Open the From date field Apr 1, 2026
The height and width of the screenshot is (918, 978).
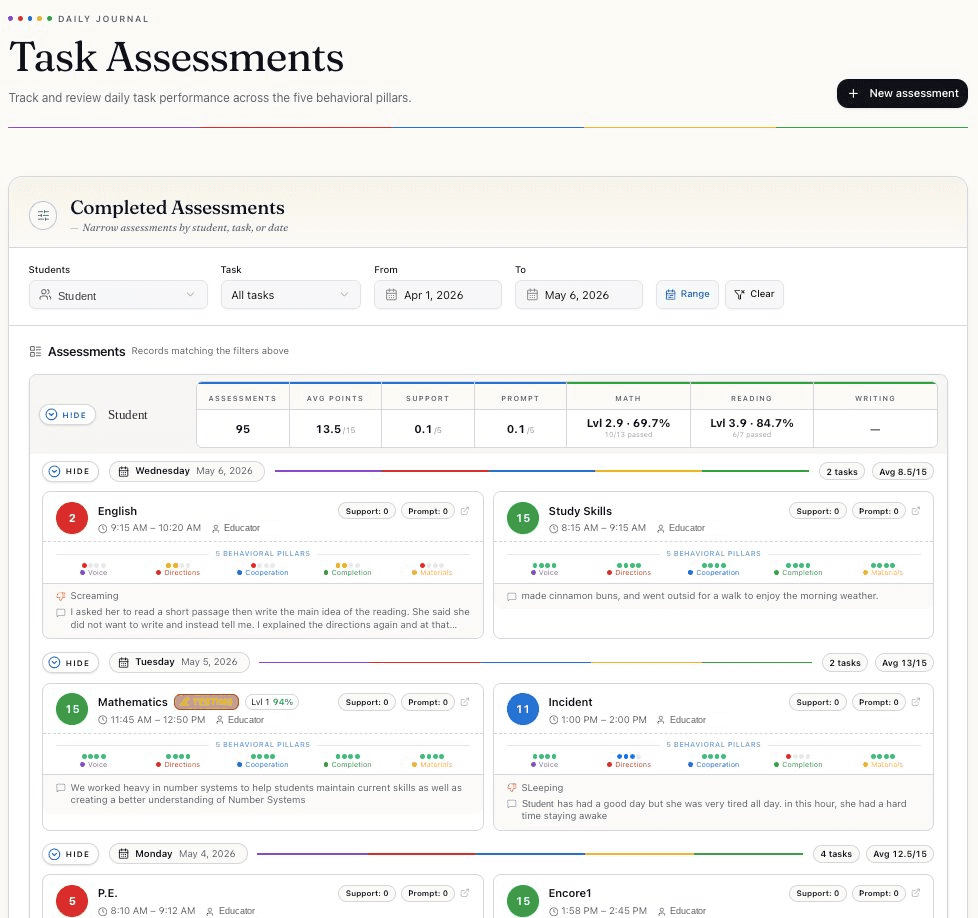point(438,295)
